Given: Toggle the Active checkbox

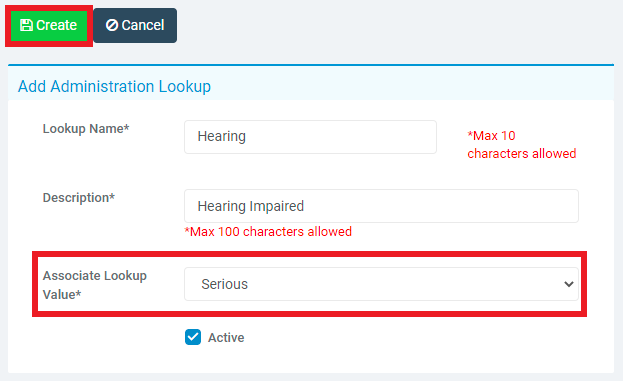Looking at the screenshot, I should 193,337.
